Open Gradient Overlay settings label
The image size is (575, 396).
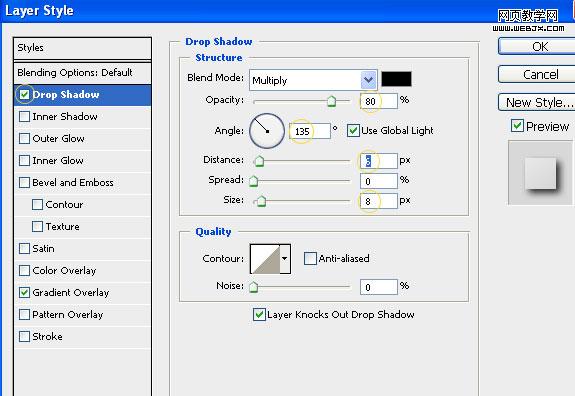pos(71,293)
